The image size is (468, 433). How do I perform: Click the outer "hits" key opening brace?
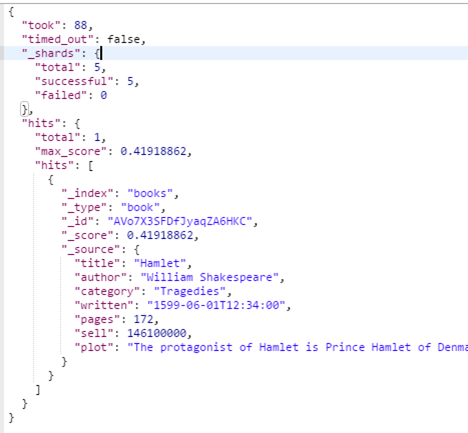(77, 124)
